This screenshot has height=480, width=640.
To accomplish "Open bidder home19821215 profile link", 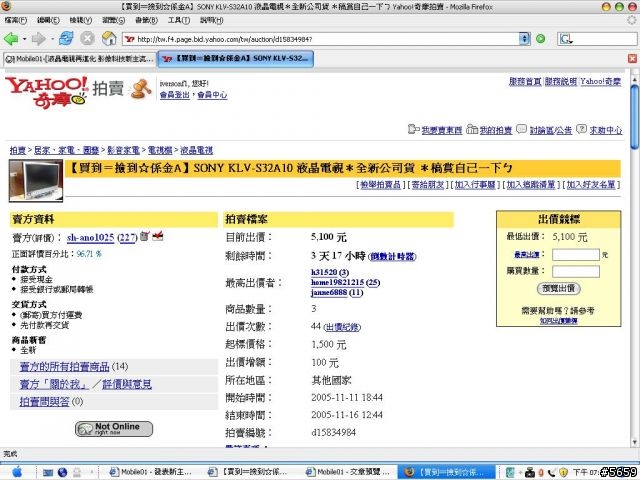I will [x=337, y=282].
